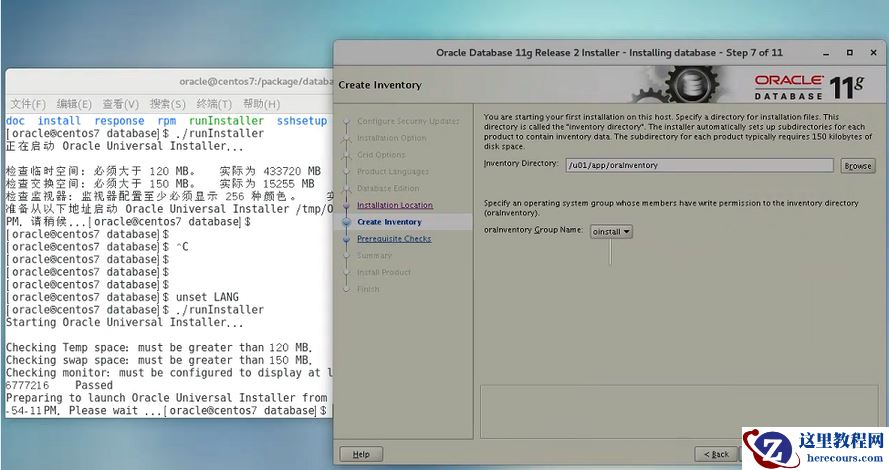Screen dimensions: 889x470
Task: Open the 编辑(E) menu in terminal
Action: coord(74,104)
